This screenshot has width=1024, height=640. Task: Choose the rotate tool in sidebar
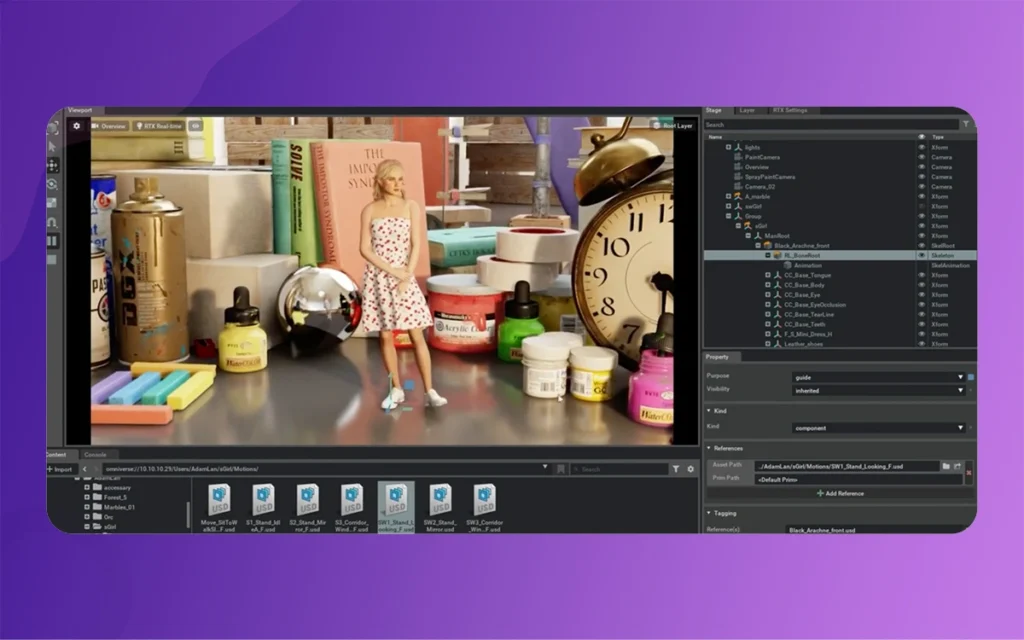click(x=53, y=184)
